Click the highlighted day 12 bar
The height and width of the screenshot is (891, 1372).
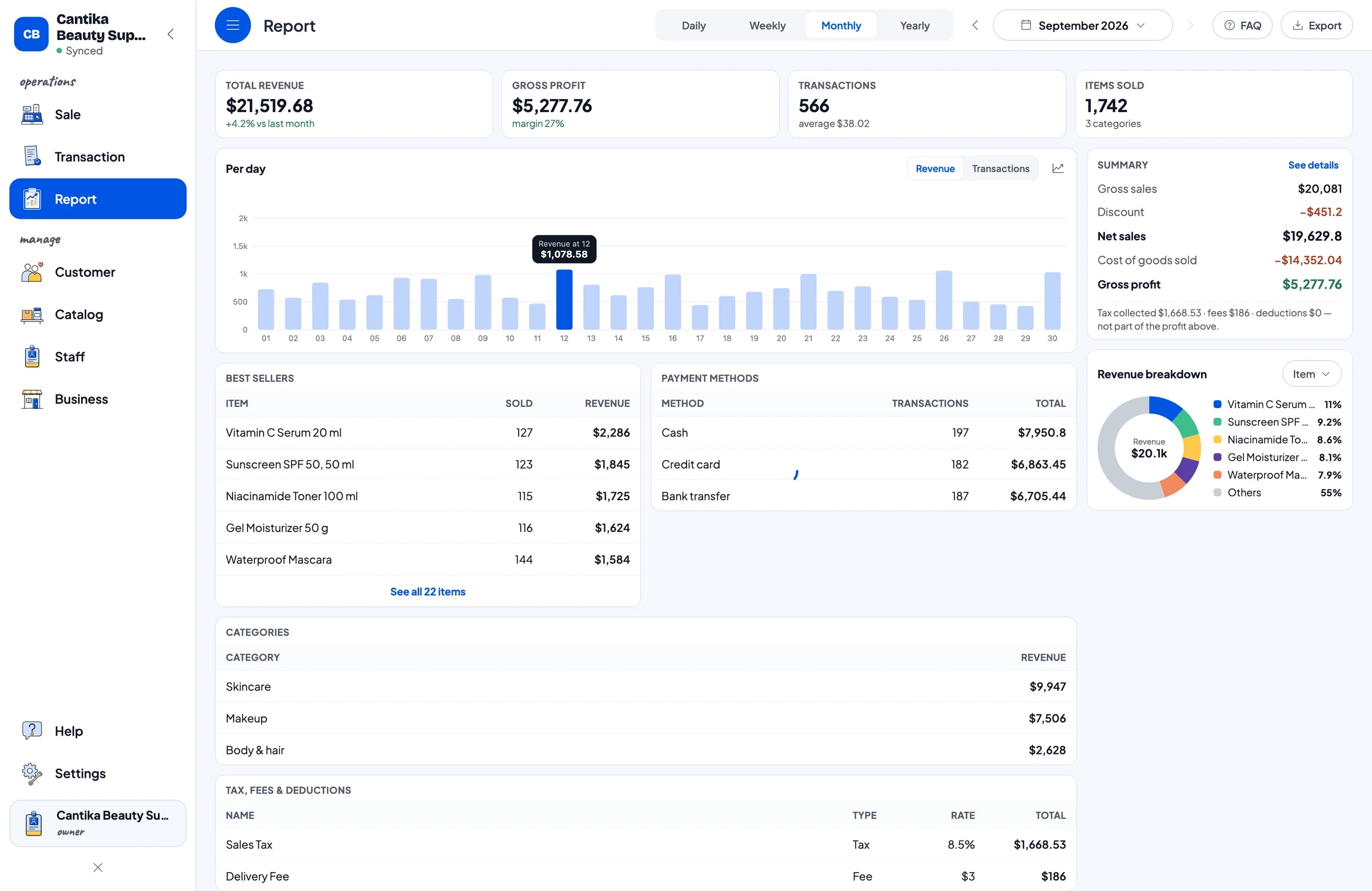(564, 299)
